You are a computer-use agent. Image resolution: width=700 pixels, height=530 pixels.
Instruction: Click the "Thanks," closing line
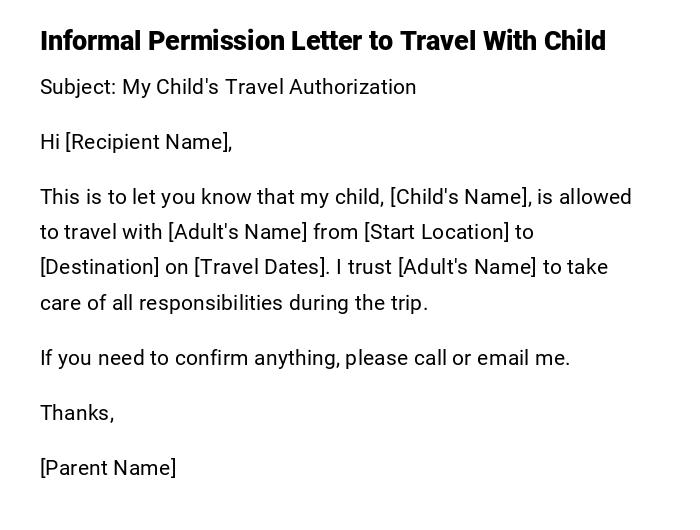[x=77, y=413]
